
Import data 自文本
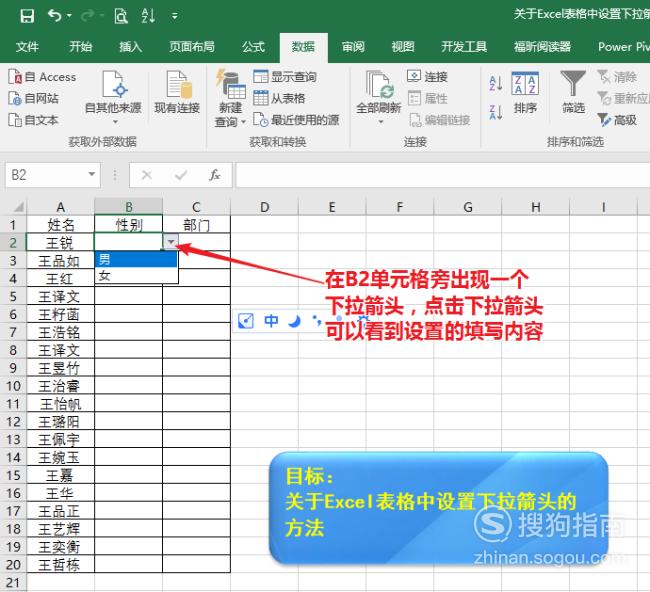(x=34, y=120)
